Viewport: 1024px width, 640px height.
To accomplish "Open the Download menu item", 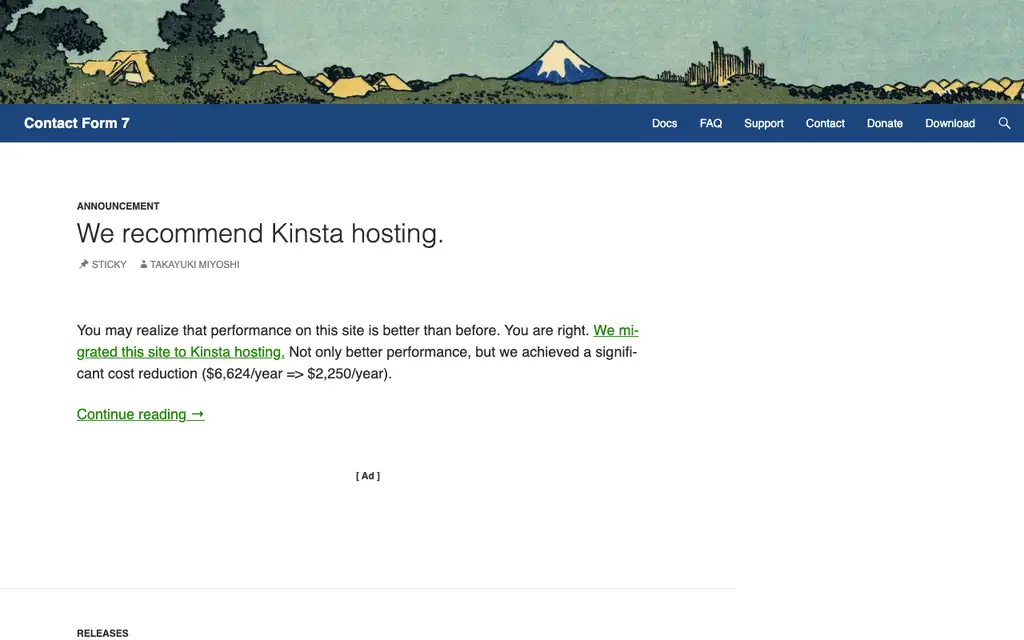I will point(950,123).
